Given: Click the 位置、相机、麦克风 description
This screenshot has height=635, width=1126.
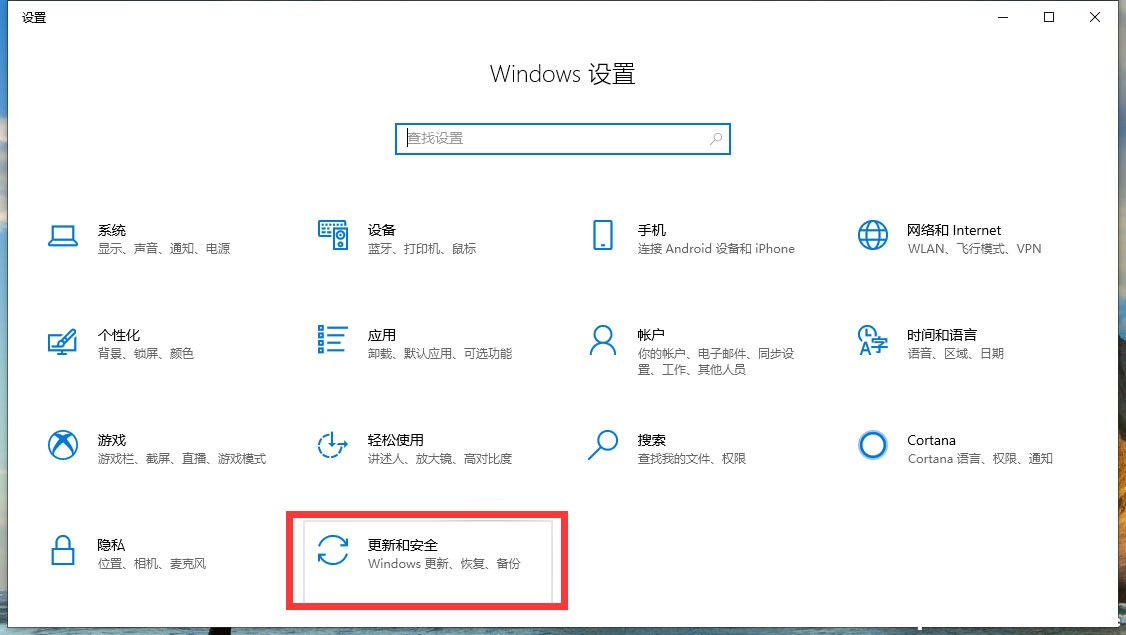Looking at the screenshot, I should point(152,563).
